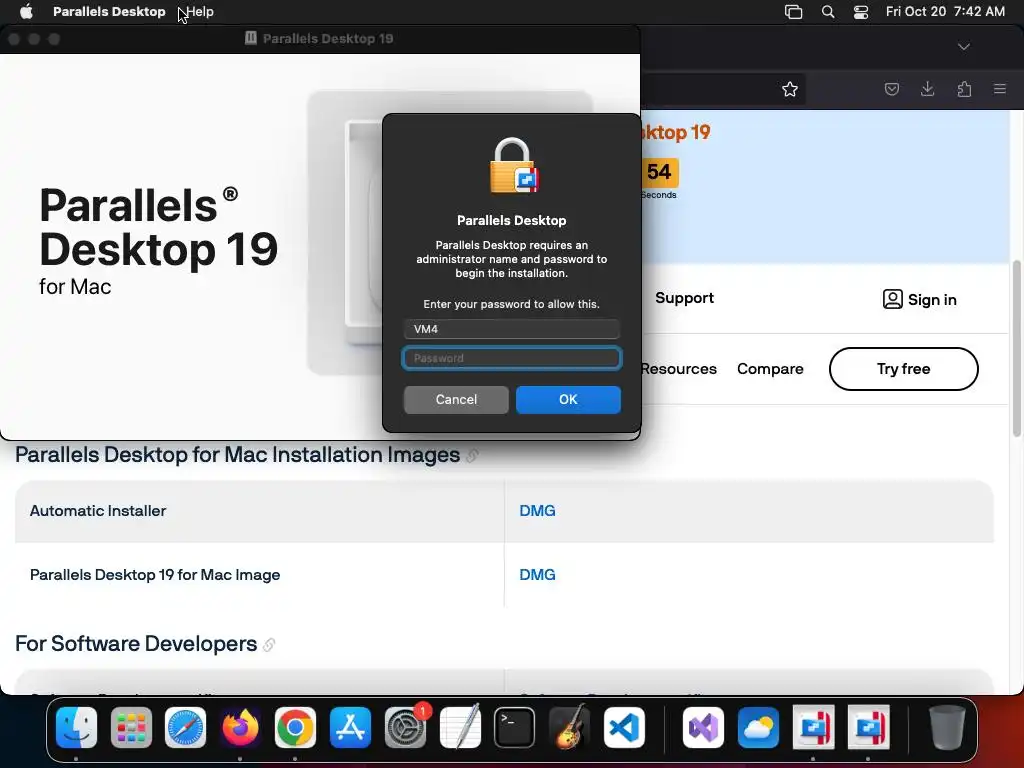Open Google Chrome from the Dock

tap(295, 727)
